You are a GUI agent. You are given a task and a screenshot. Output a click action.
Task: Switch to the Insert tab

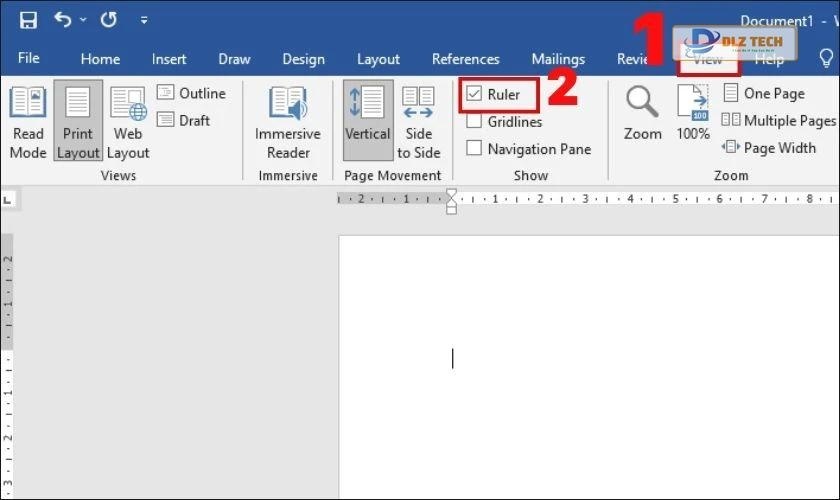[169, 59]
